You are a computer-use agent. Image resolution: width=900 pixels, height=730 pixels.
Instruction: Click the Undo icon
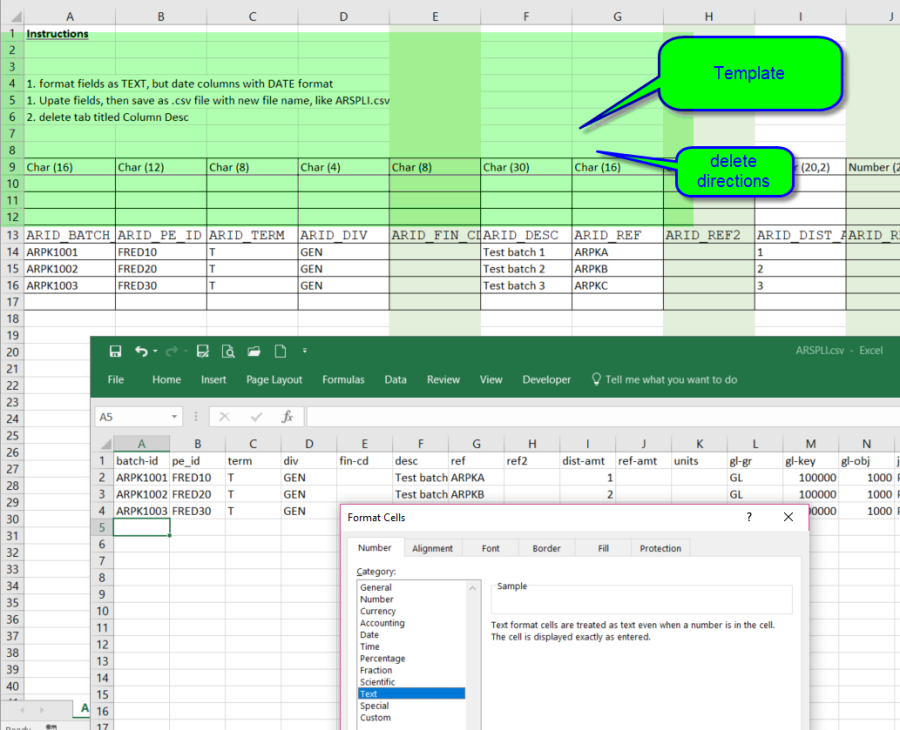(141, 350)
